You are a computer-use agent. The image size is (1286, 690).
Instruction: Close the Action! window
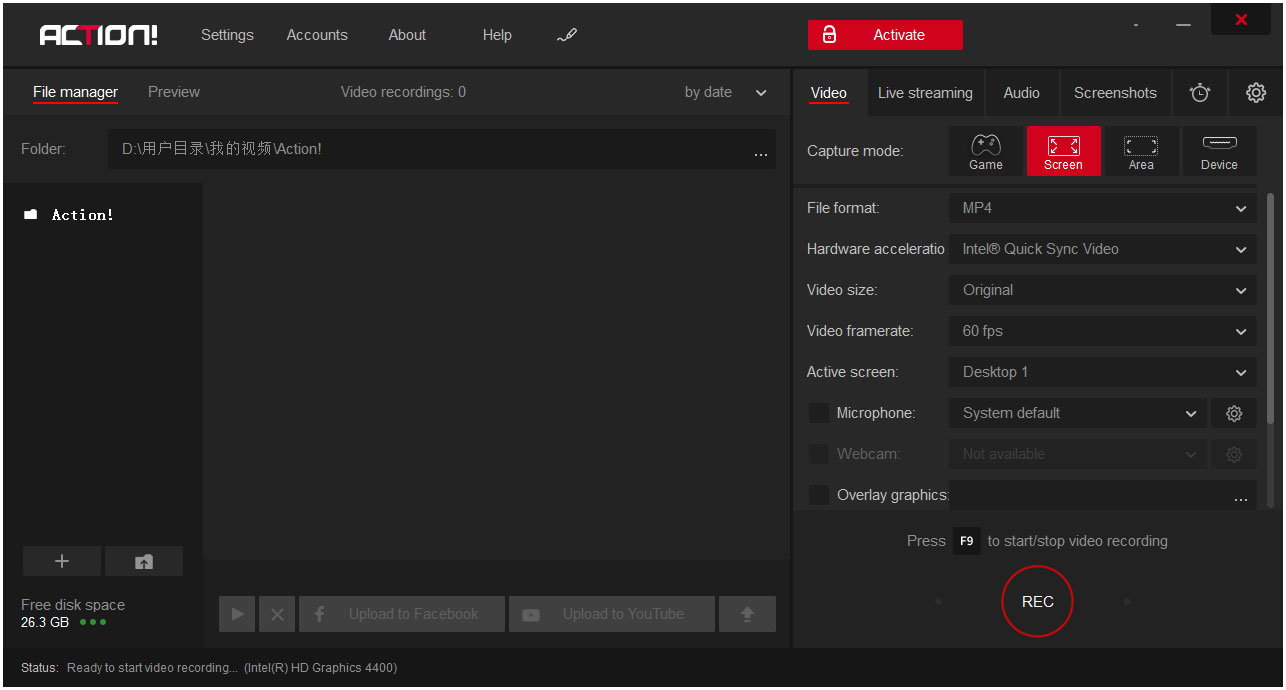(x=1241, y=20)
